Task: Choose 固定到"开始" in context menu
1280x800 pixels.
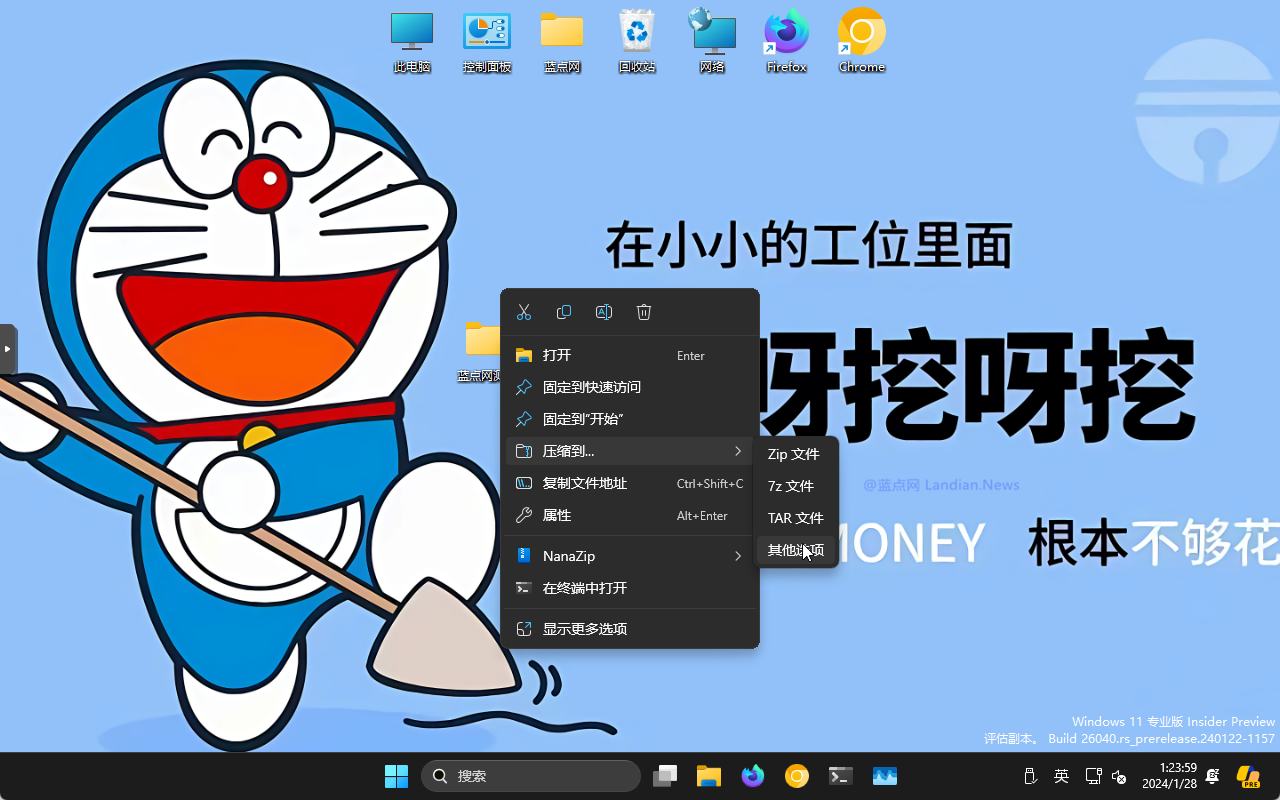Action: coord(630,419)
